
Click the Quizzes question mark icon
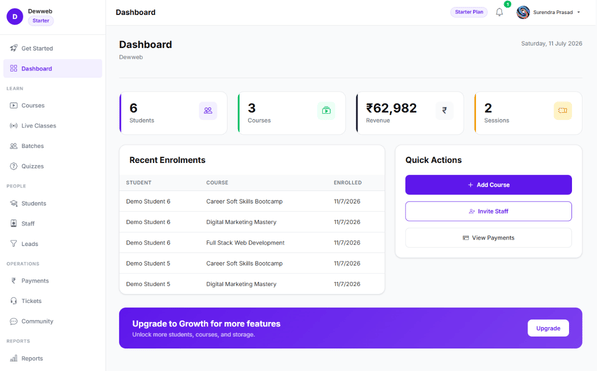point(14,166)
